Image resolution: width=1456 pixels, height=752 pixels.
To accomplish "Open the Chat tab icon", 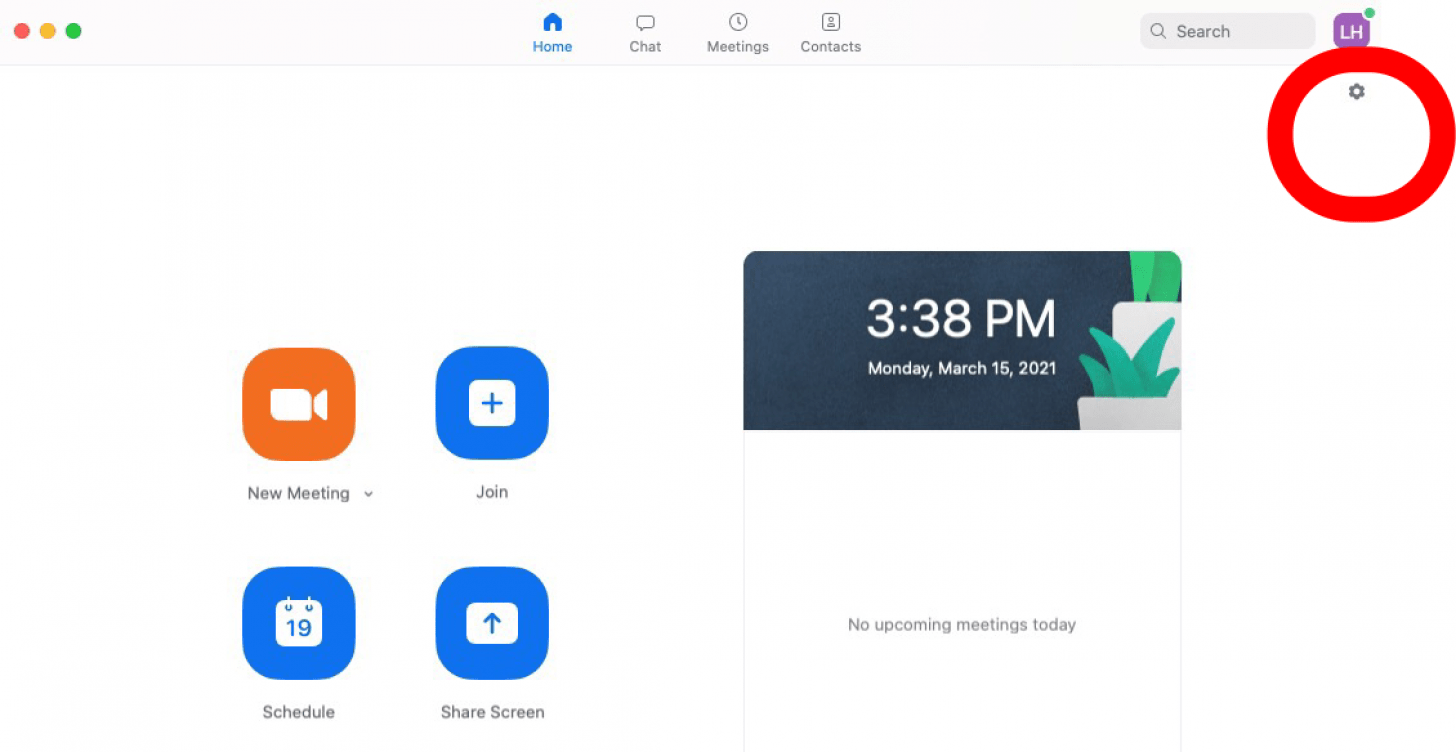I will (645, 22).
